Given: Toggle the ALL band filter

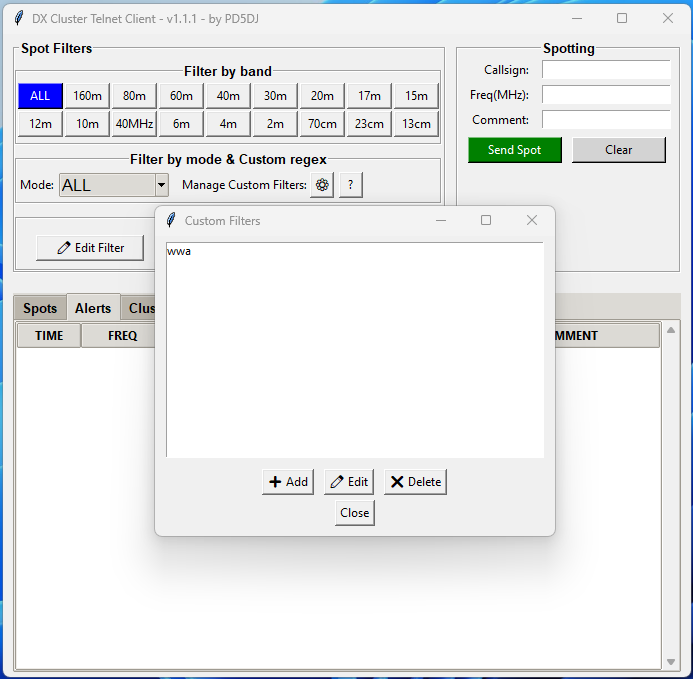Looking at the screenshot, I should click(40, 96).
